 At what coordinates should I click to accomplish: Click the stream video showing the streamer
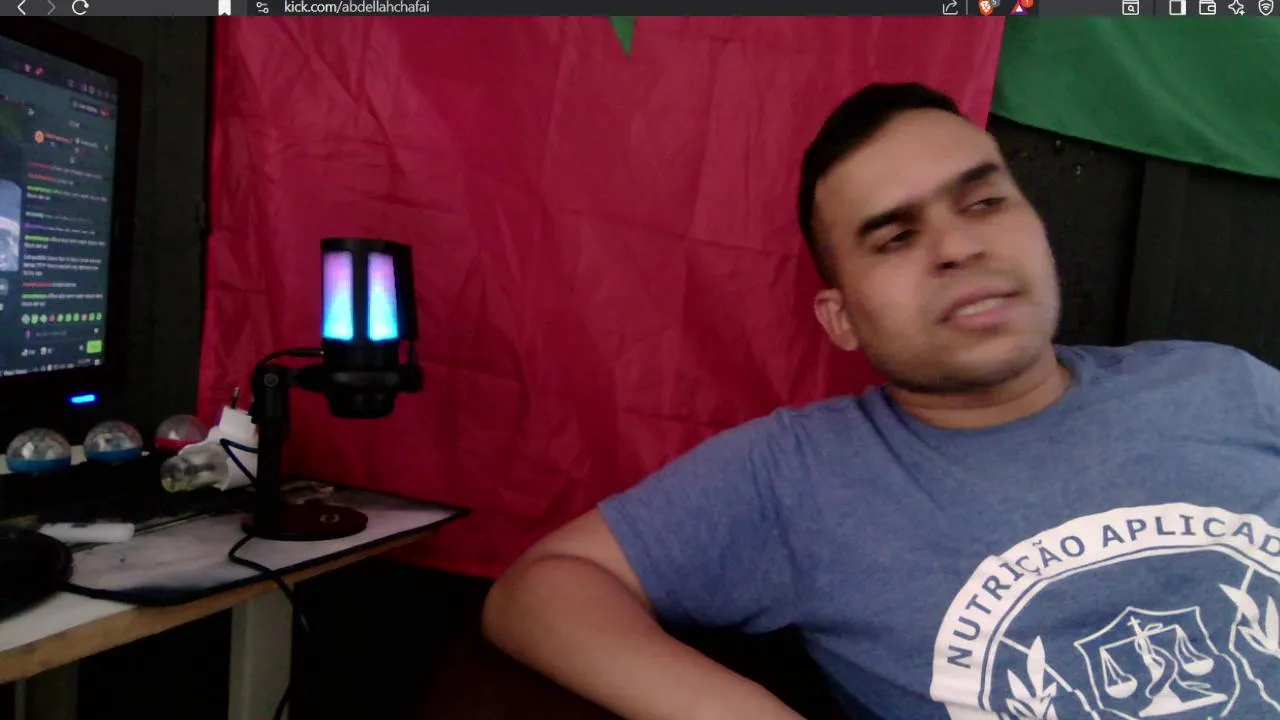tap(640, 368)
